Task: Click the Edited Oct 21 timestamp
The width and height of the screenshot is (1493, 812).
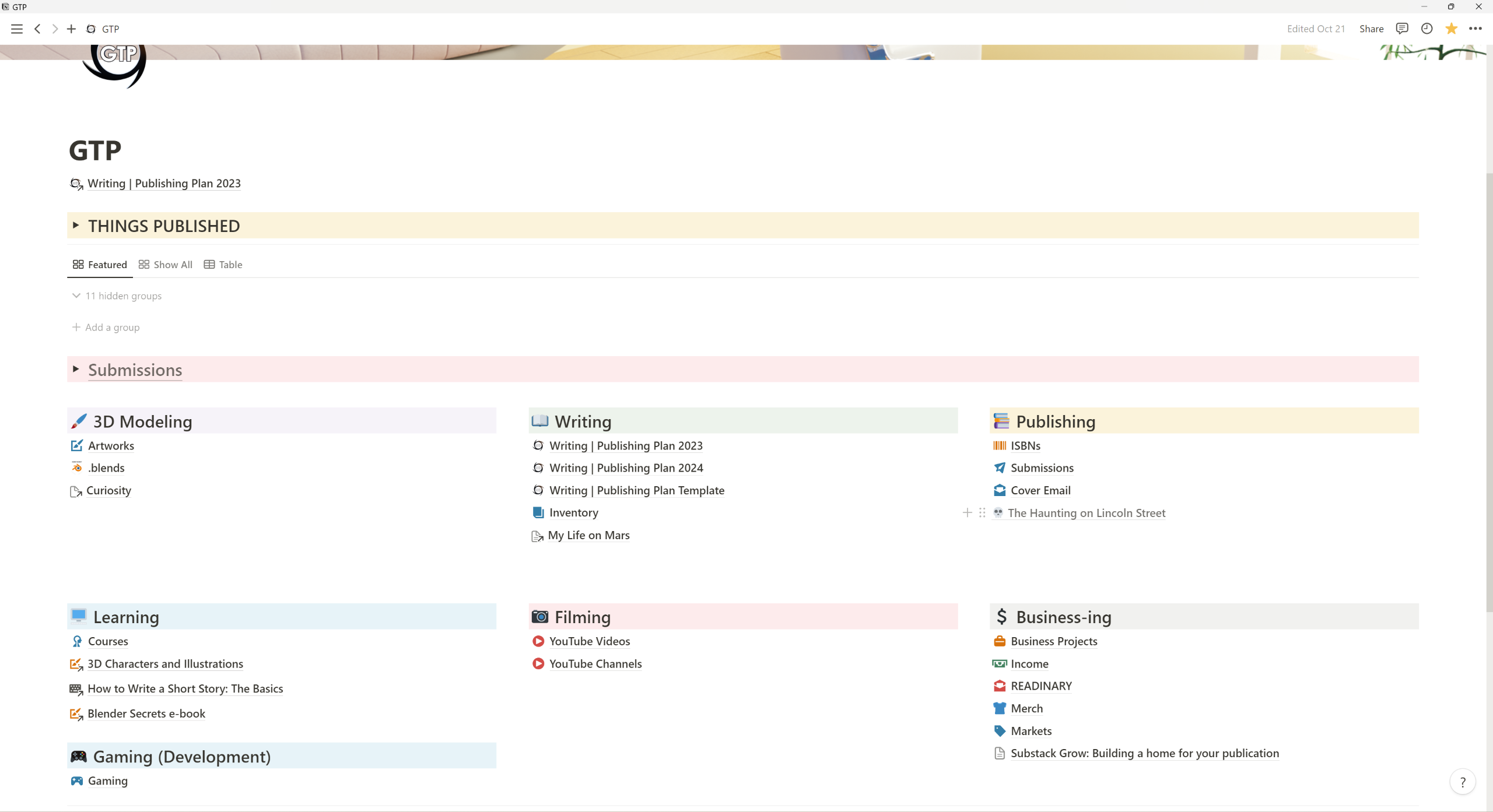Action: [x=1316, y=29]
